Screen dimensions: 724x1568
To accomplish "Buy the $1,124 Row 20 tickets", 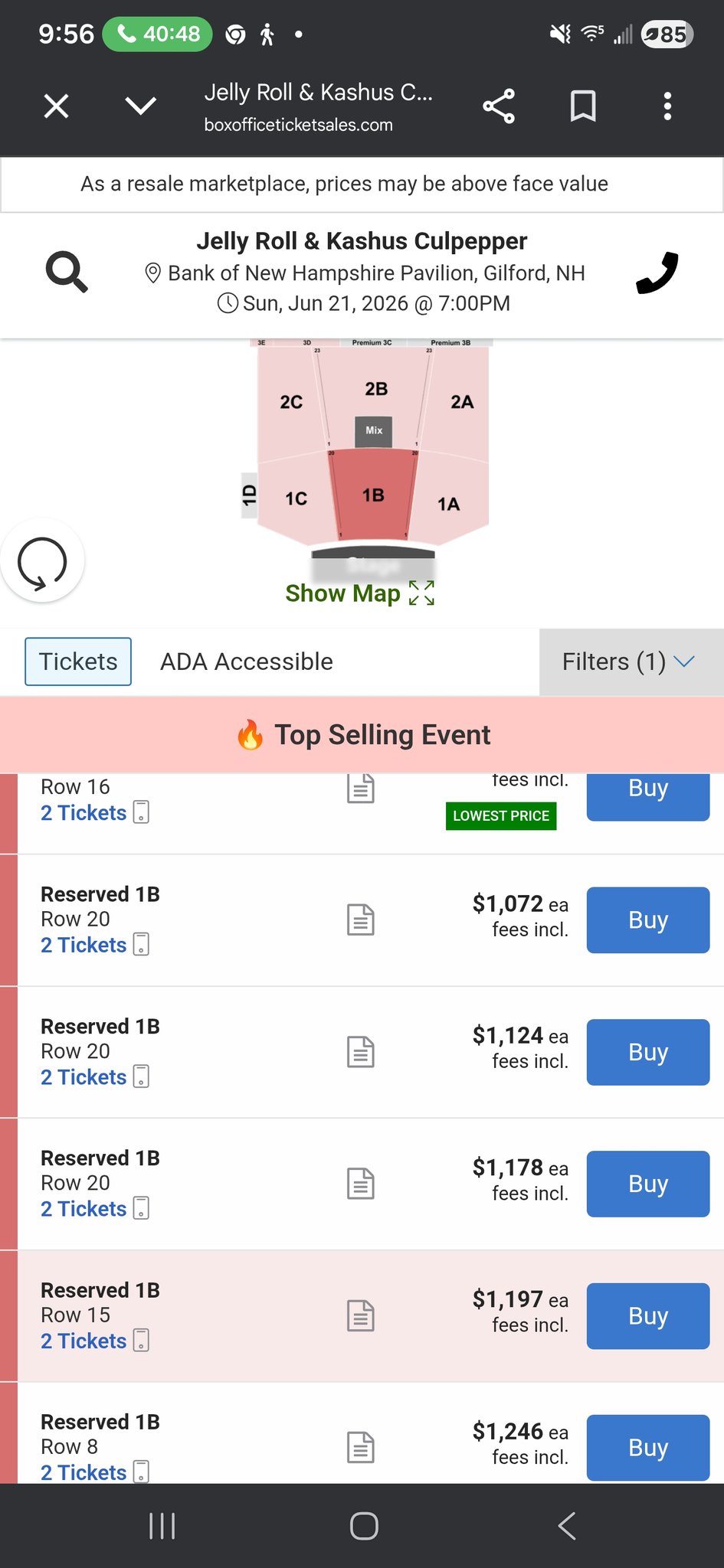I will pyautogui.click(x=647, y=1052).
